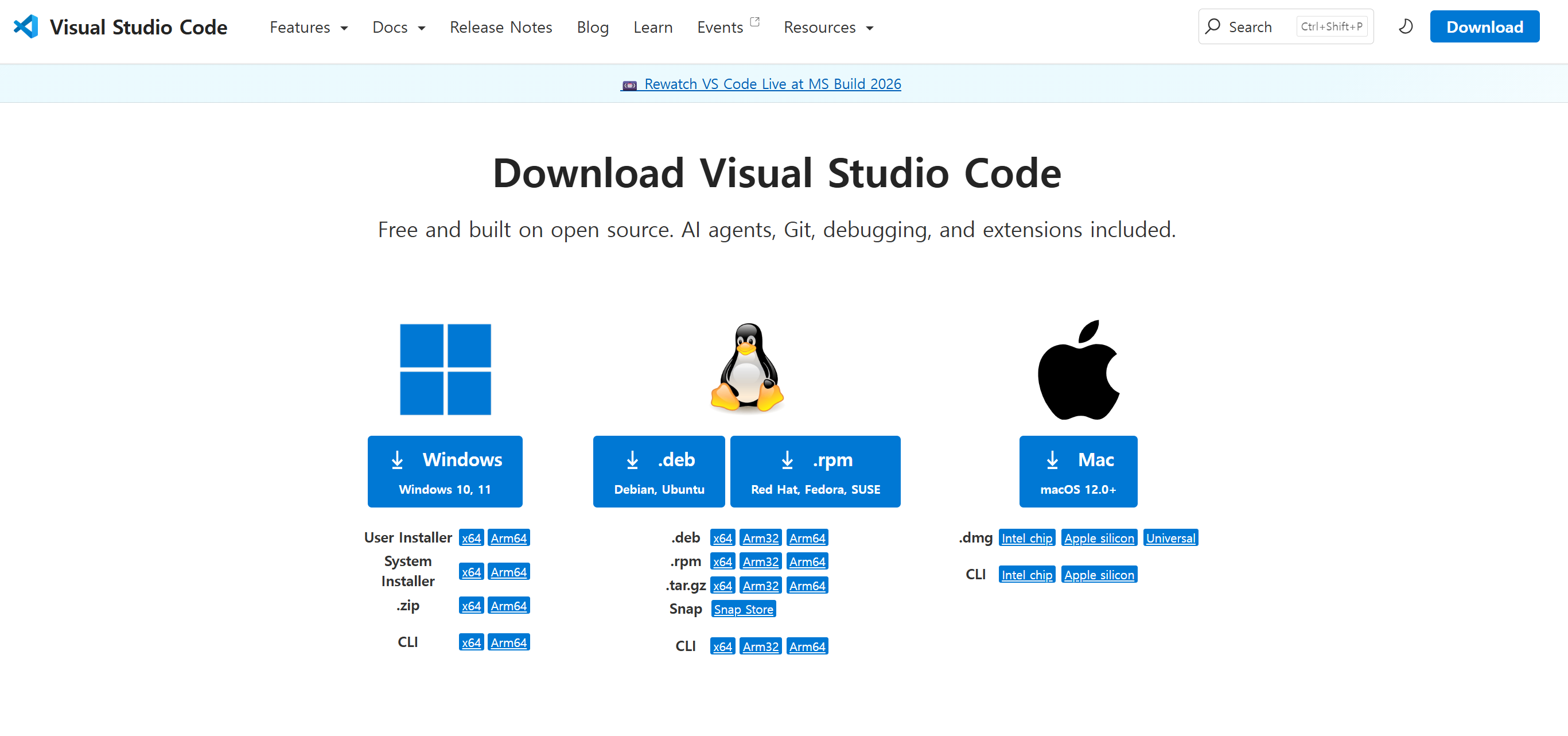Download macOS .dmg Universal build
Viewport: 1568px width, 736px height.
click(x=1170, y=538)
